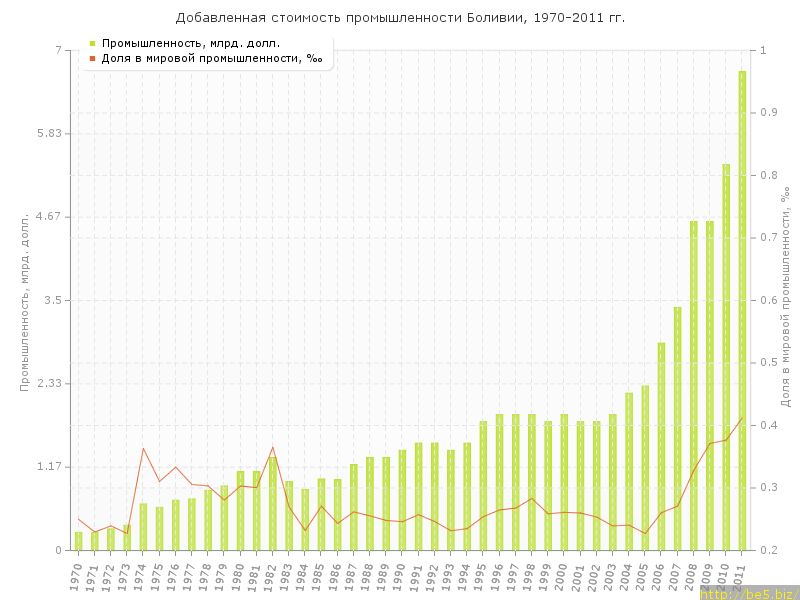Toggle the 'Промышленность, млрд. долл.' legend series
Image resolution: width=800 pixels, height=600 pixels.
(190, 43)
